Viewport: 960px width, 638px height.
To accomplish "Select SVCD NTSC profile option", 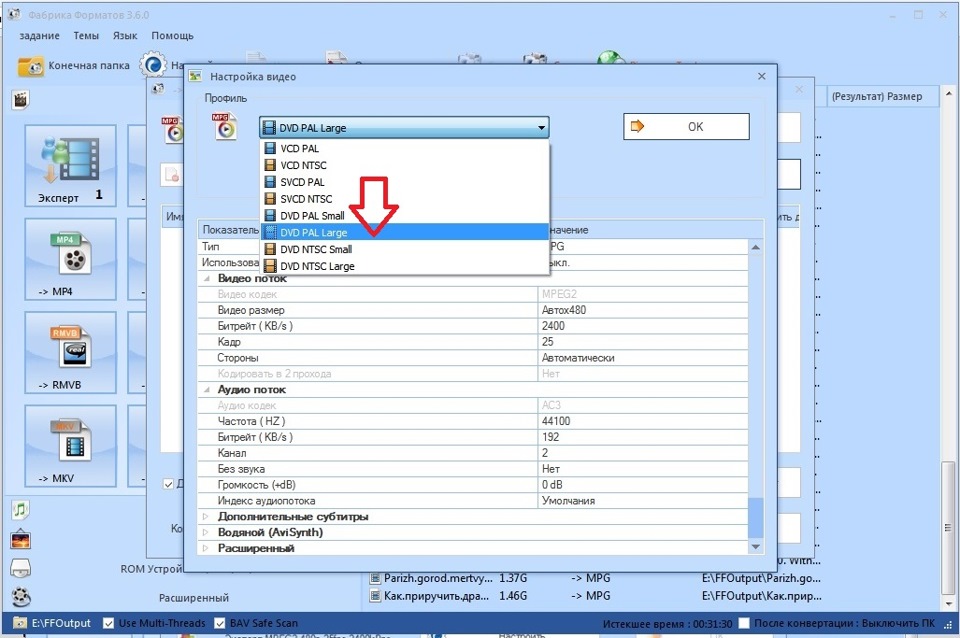I will 404,199.
